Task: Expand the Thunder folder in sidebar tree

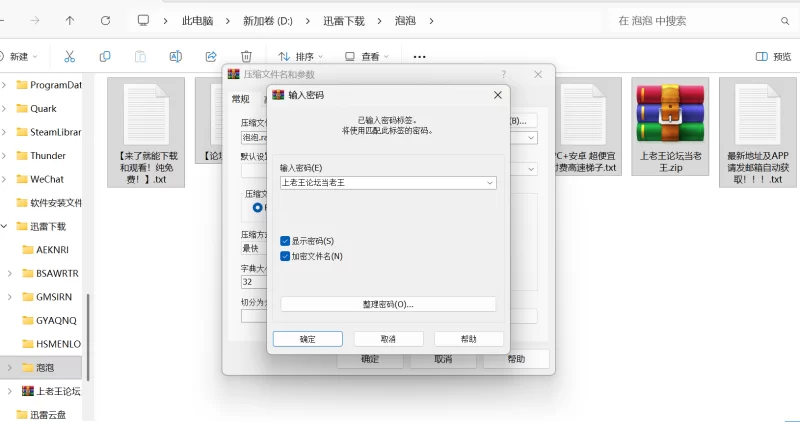Action: 6,156
